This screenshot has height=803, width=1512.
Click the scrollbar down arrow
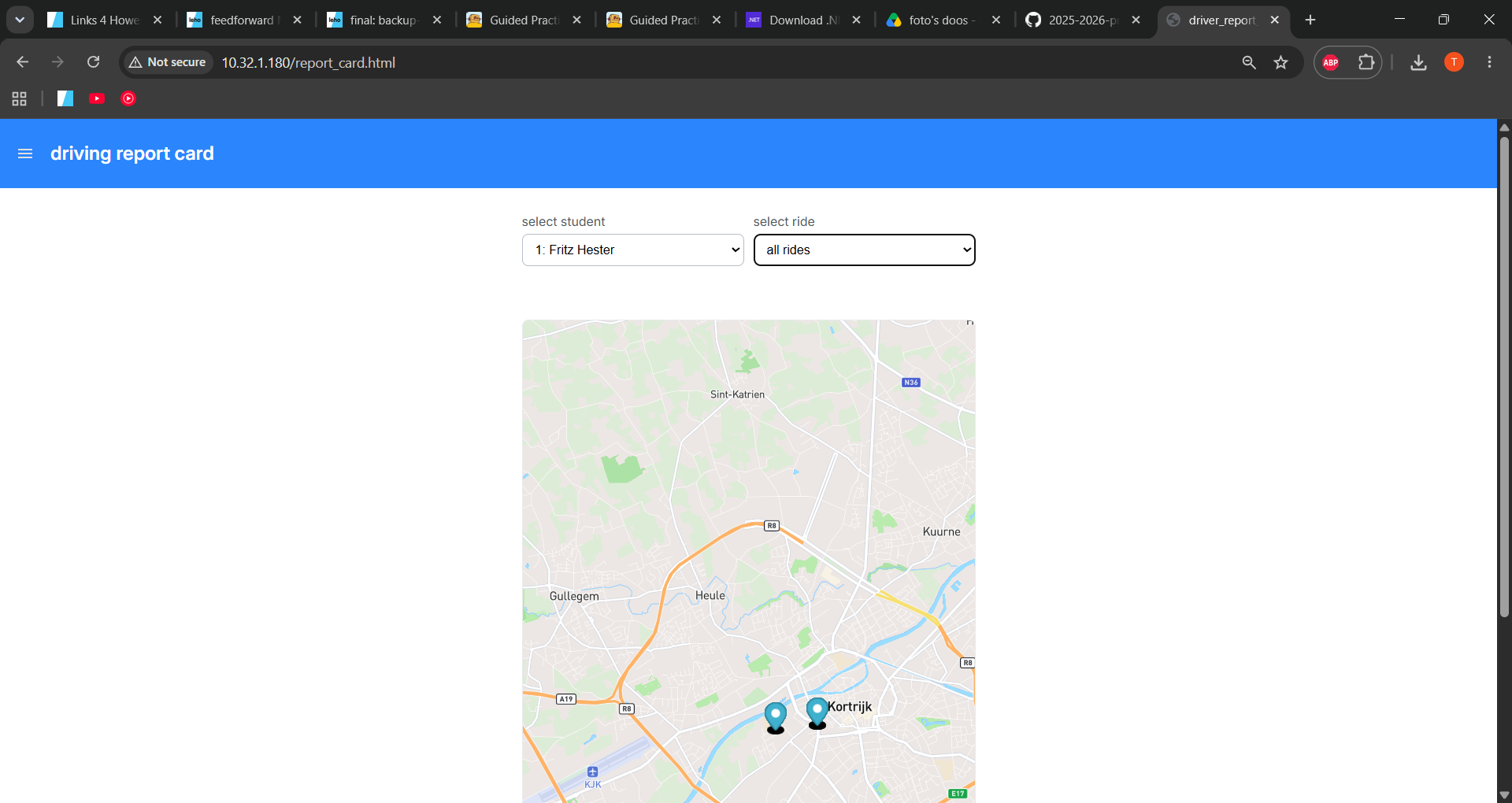coord(1504,795)
